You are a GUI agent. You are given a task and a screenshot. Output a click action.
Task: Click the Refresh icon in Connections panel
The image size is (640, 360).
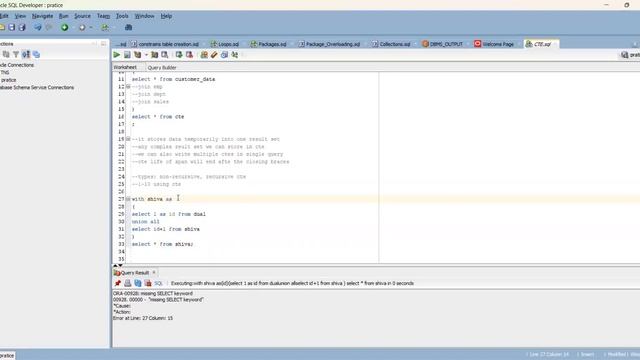tap(6, 54)
